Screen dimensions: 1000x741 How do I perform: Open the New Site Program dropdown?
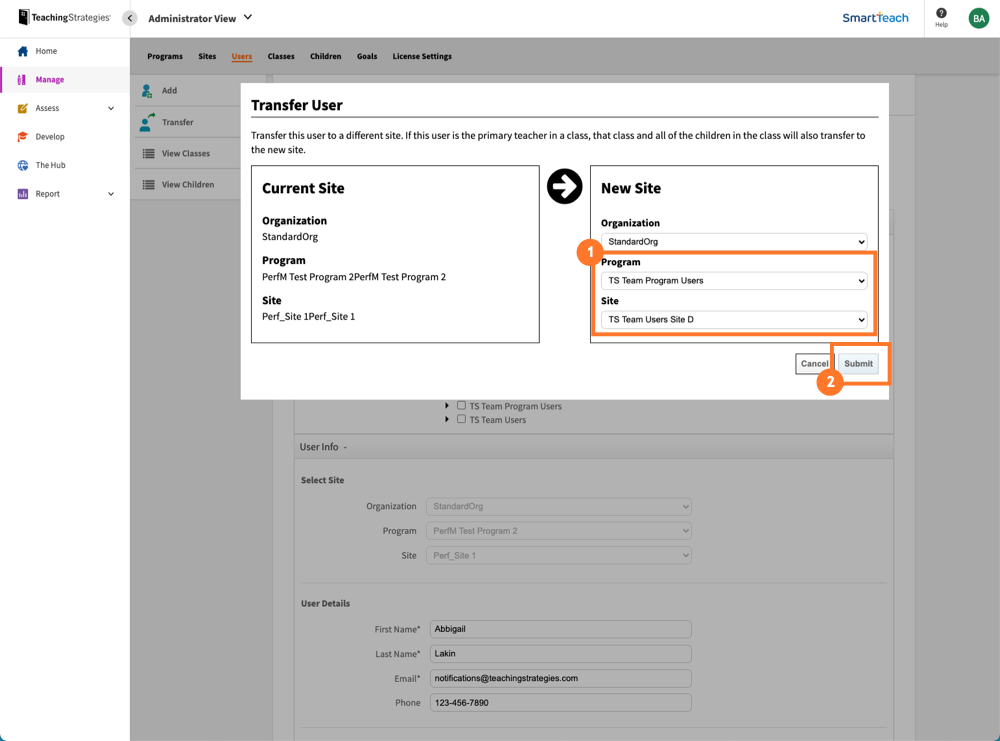733,280
